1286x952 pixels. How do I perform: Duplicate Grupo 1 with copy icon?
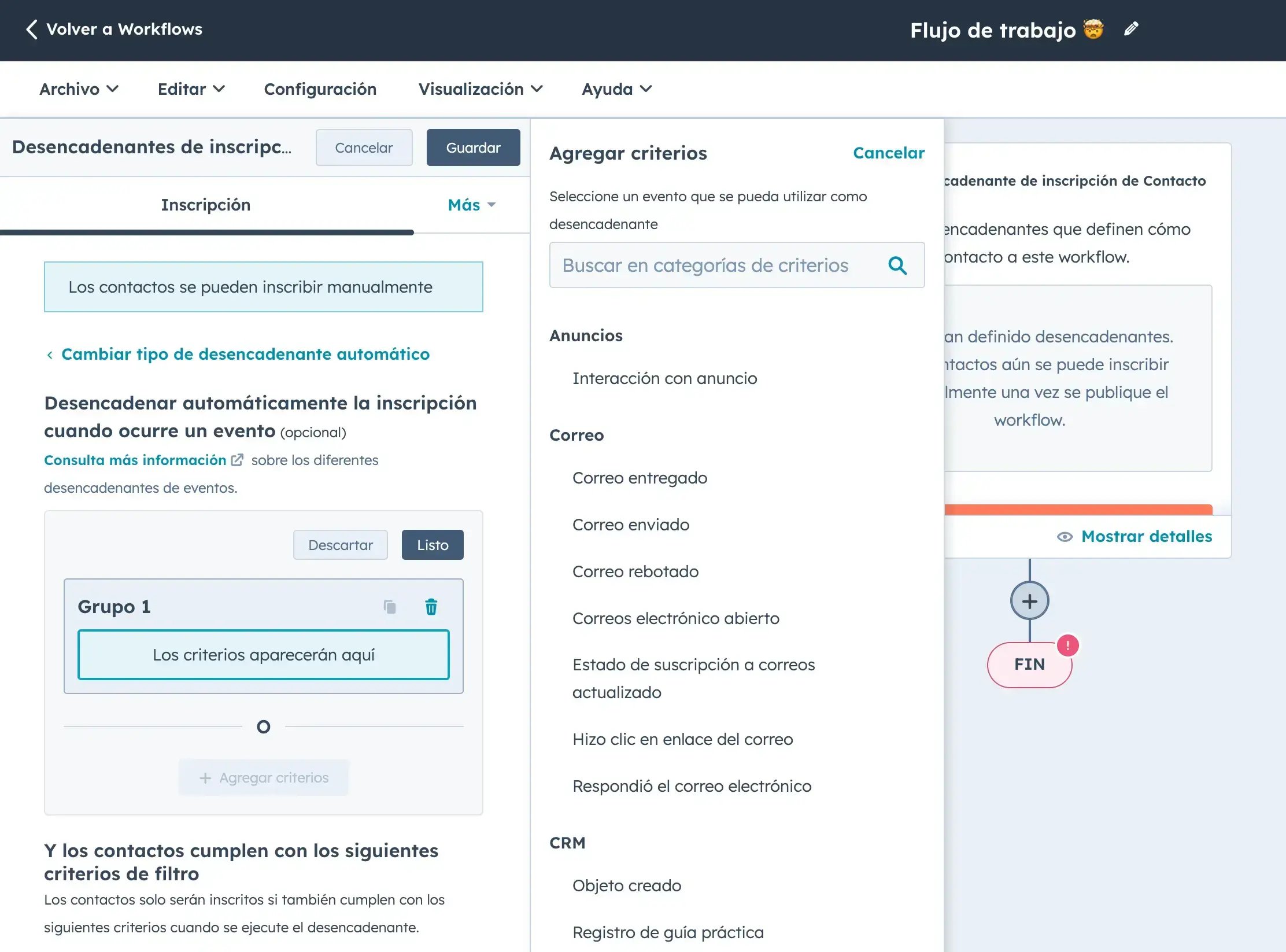click(x=390, y=607)
